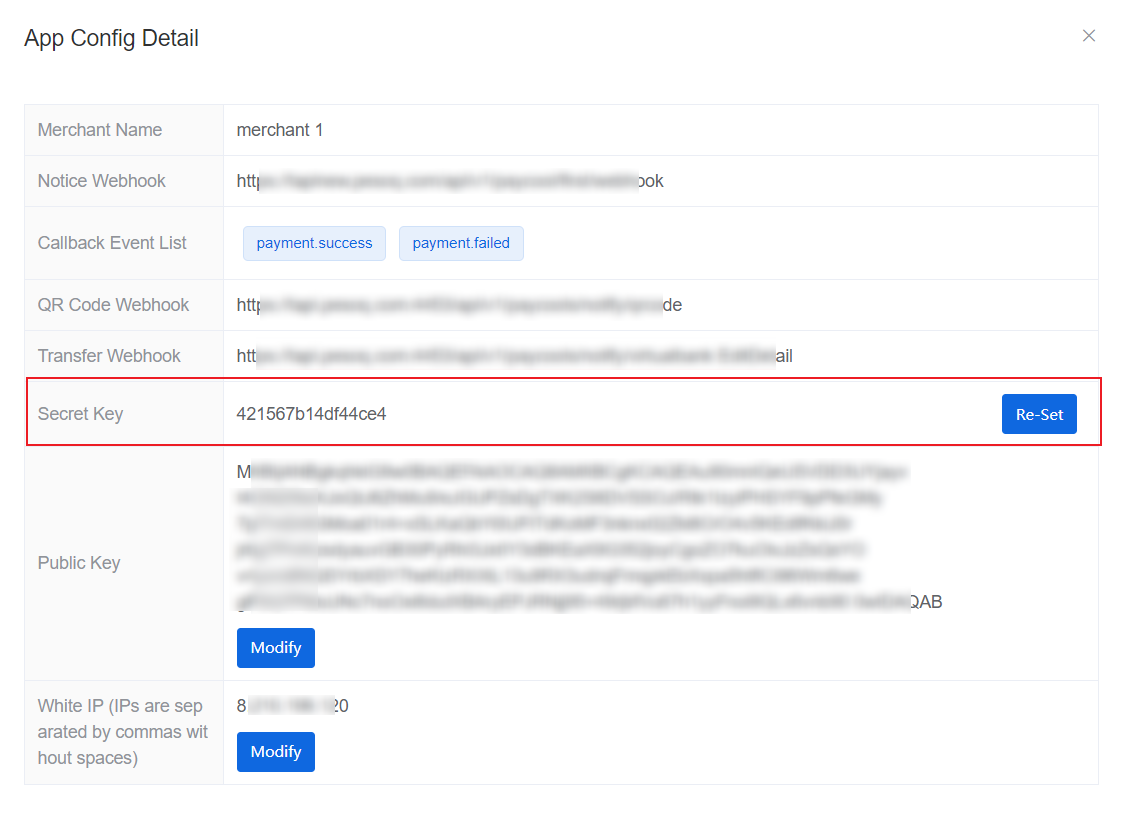1123x822 pixels.
Task: Click the App Config Detail title
Action: coord(112,38)
